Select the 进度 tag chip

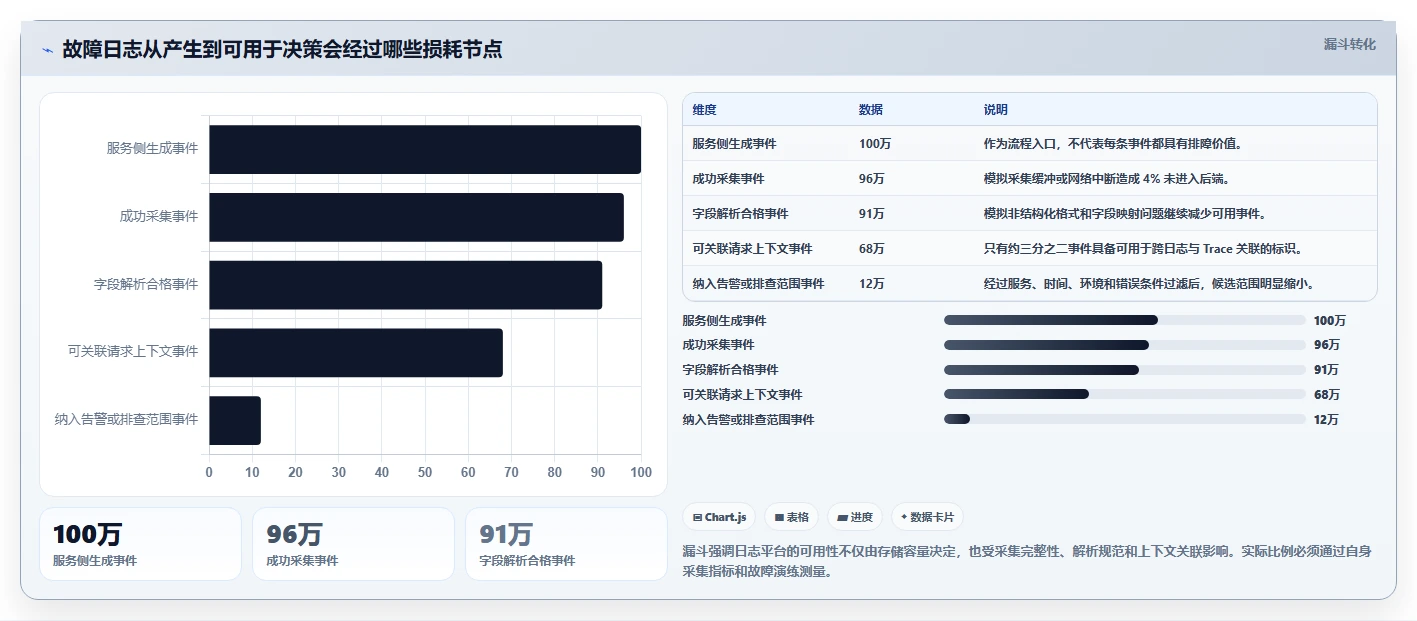click(x=855, y=517)
